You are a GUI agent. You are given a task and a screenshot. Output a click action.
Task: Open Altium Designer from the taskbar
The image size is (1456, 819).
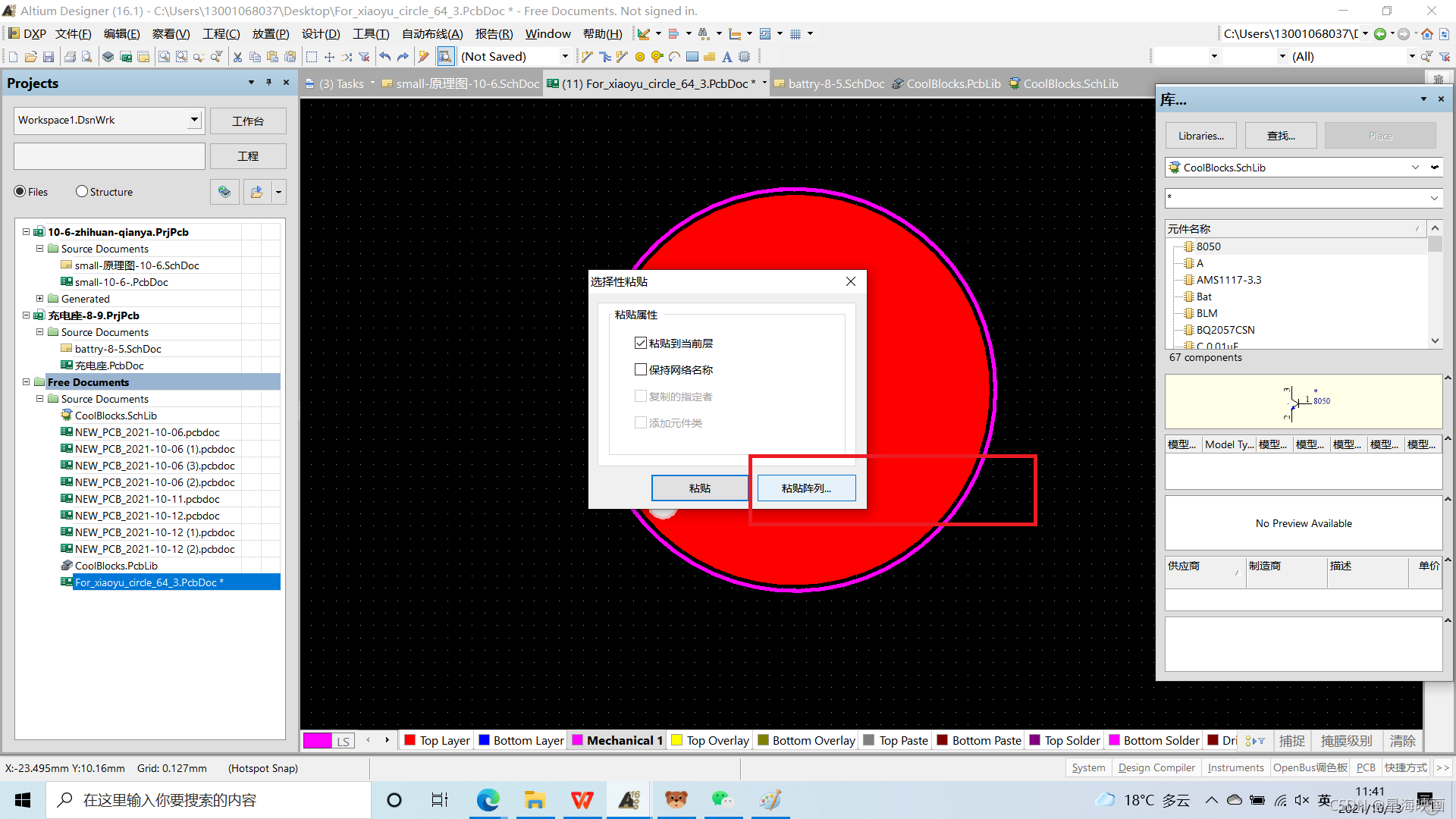pos(629,800)
